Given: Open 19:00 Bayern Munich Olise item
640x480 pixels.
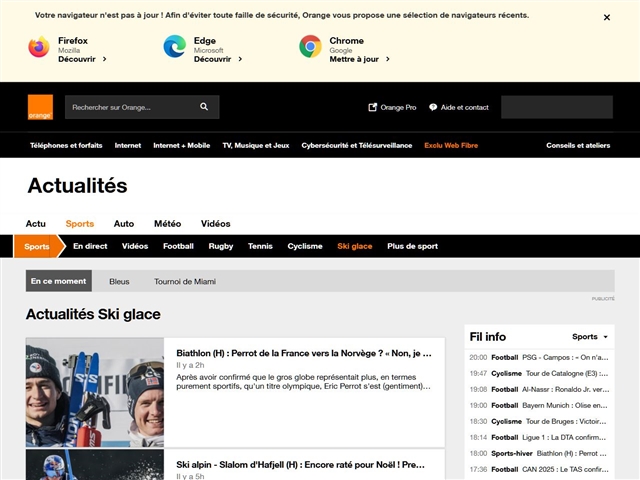Looking at the screenshot, I should (x=539, y=405).
